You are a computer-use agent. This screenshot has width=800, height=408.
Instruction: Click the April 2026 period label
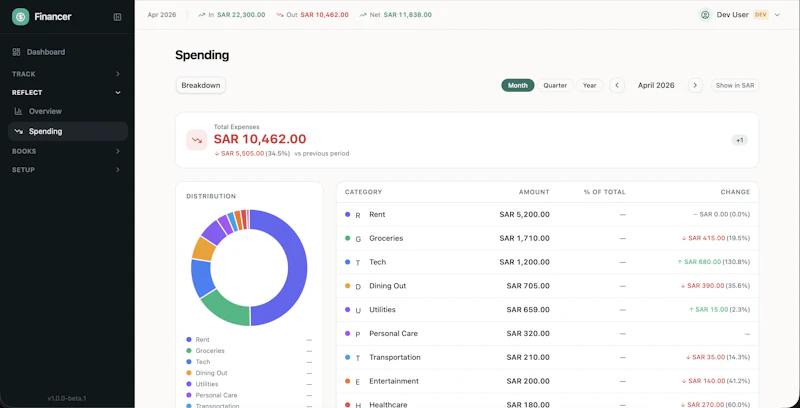pos(656,85)
